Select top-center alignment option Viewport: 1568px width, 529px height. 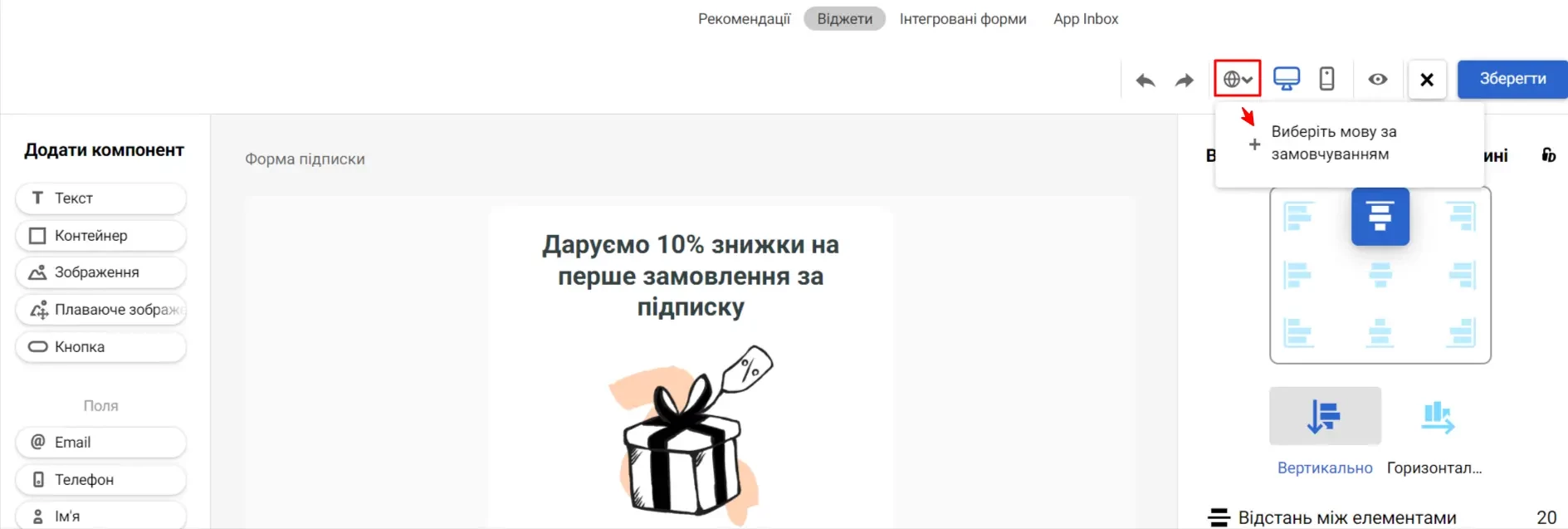coord(1380,217)
